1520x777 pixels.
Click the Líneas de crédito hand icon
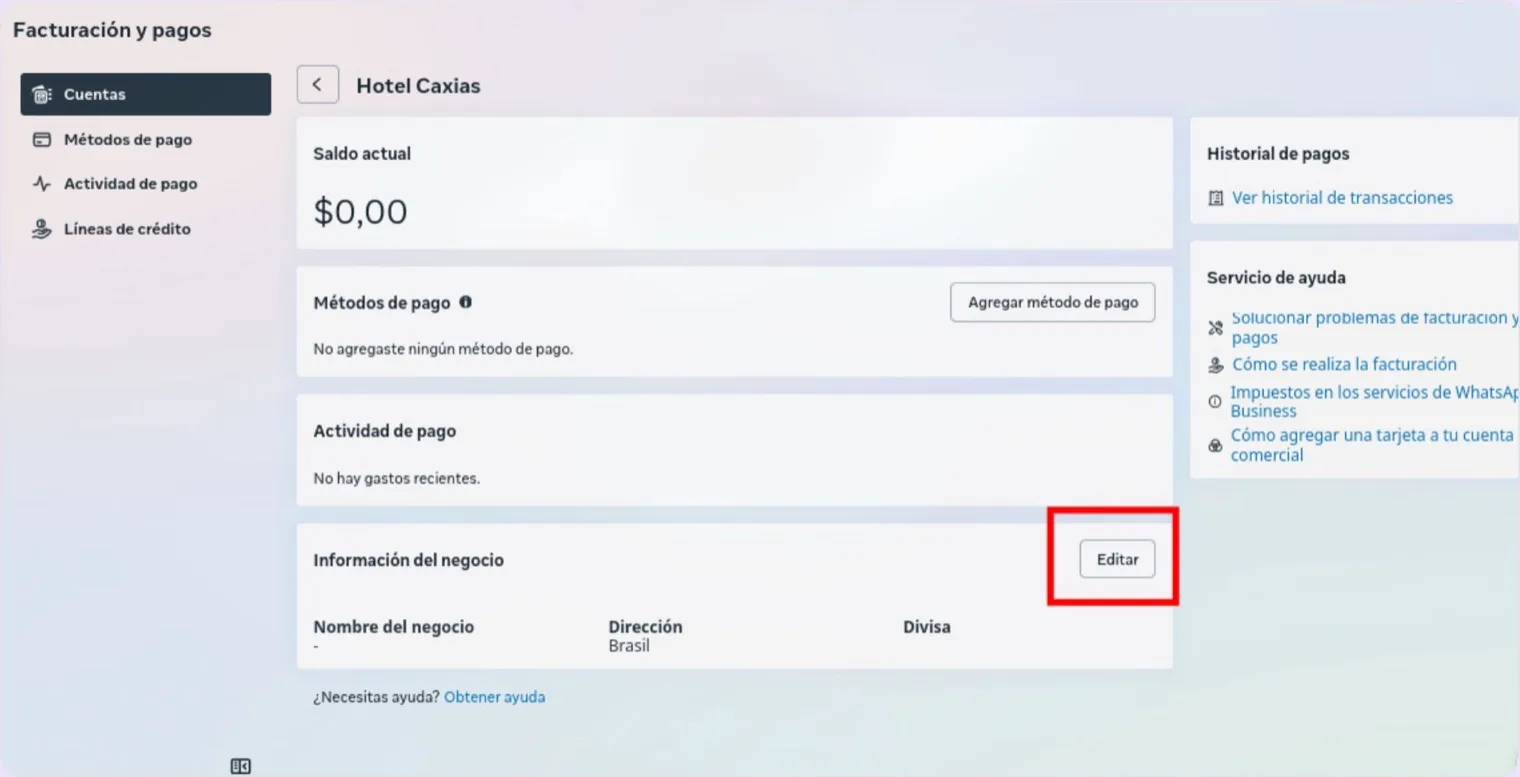coord(41,229)
